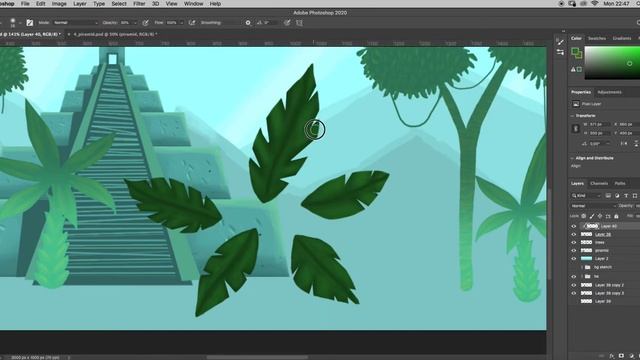Open the layer blend mode Normal dropdown

592,206
